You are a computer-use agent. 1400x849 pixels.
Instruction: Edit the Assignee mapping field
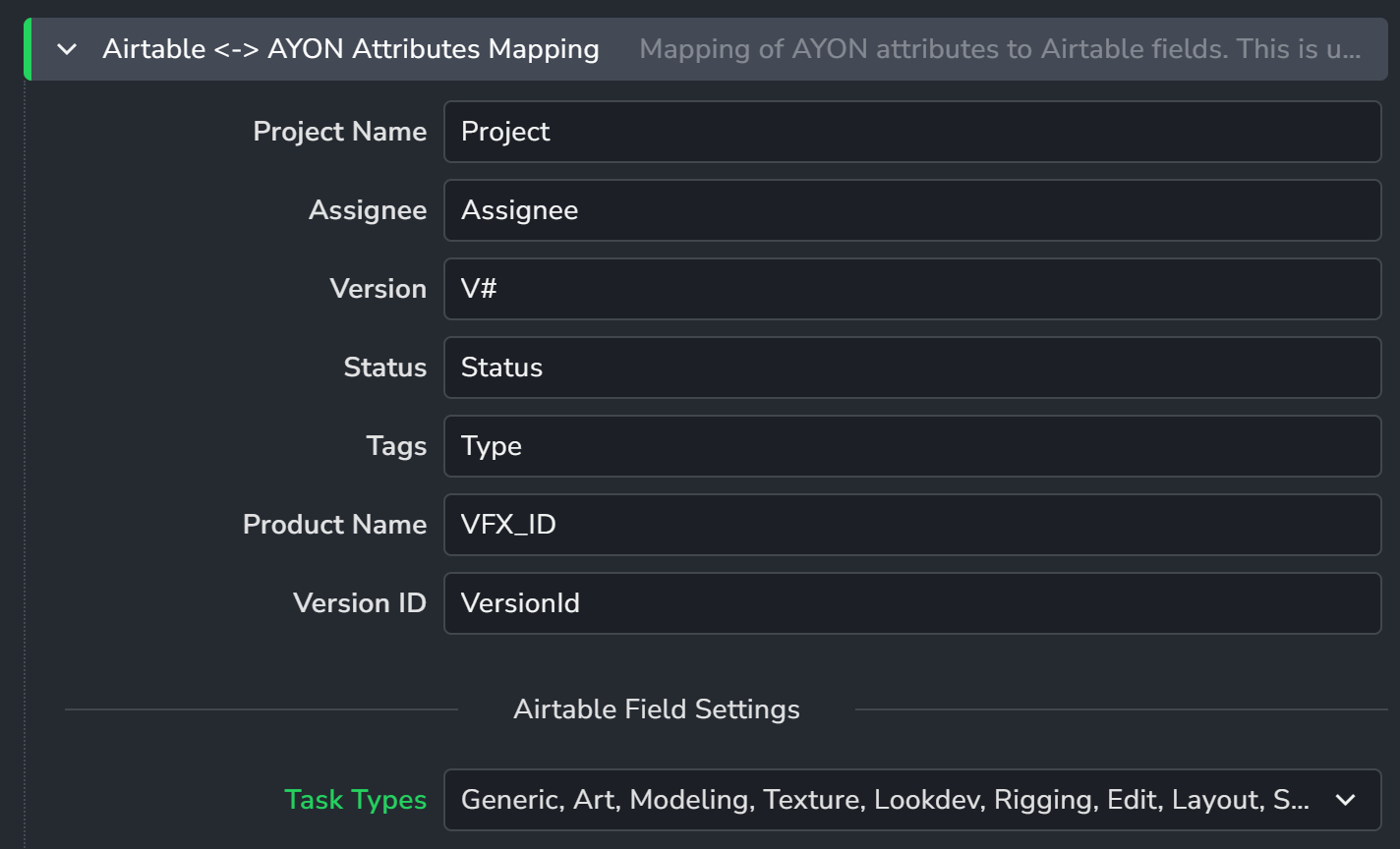click(x=912, y=210)
